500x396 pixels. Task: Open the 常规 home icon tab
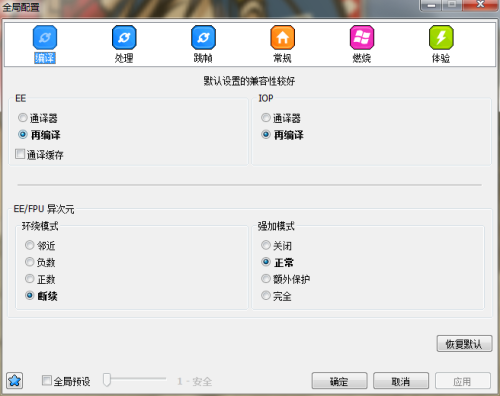point(283,37)
